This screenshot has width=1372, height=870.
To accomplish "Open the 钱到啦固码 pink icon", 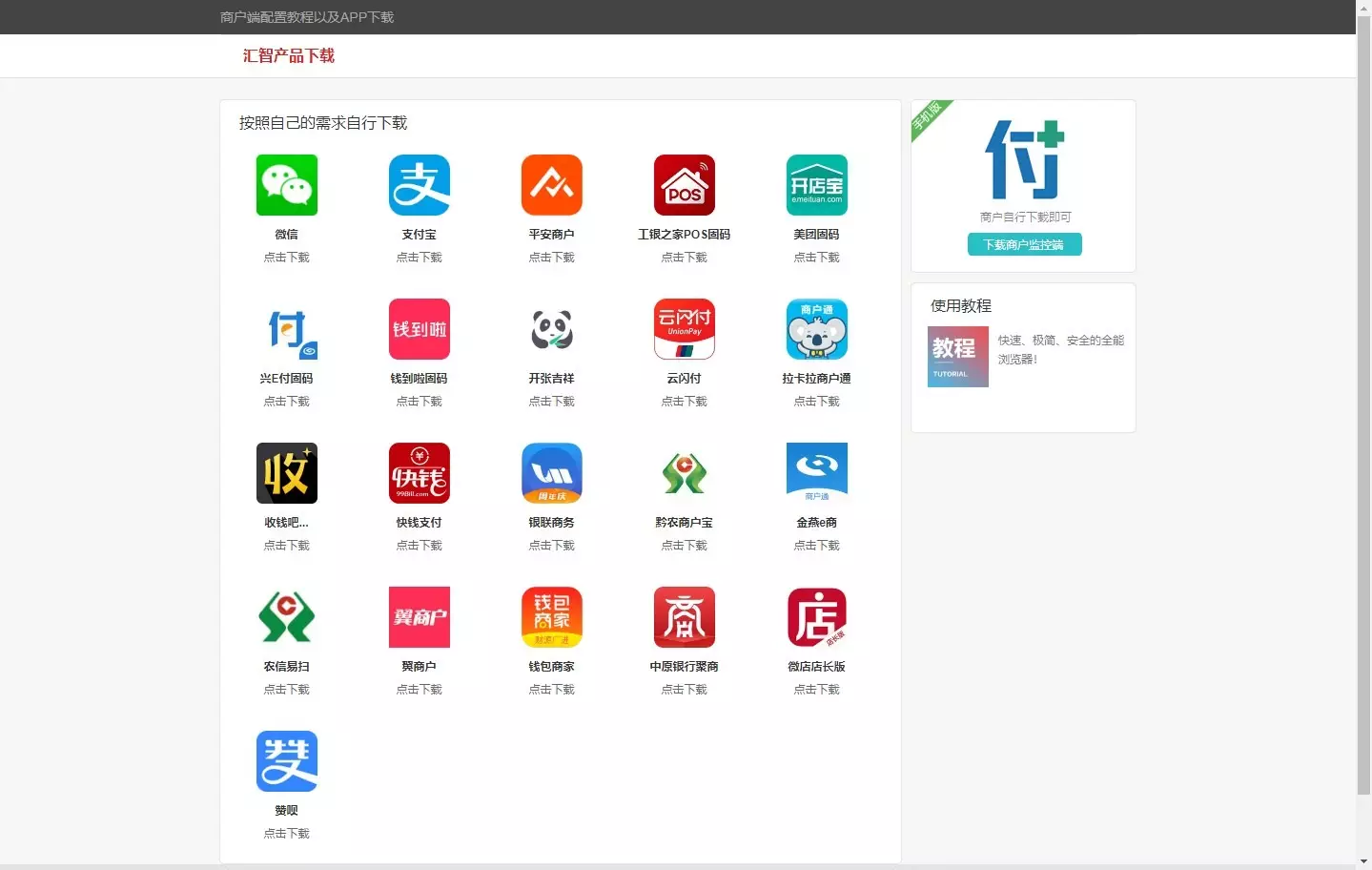I will click(419, 329).
